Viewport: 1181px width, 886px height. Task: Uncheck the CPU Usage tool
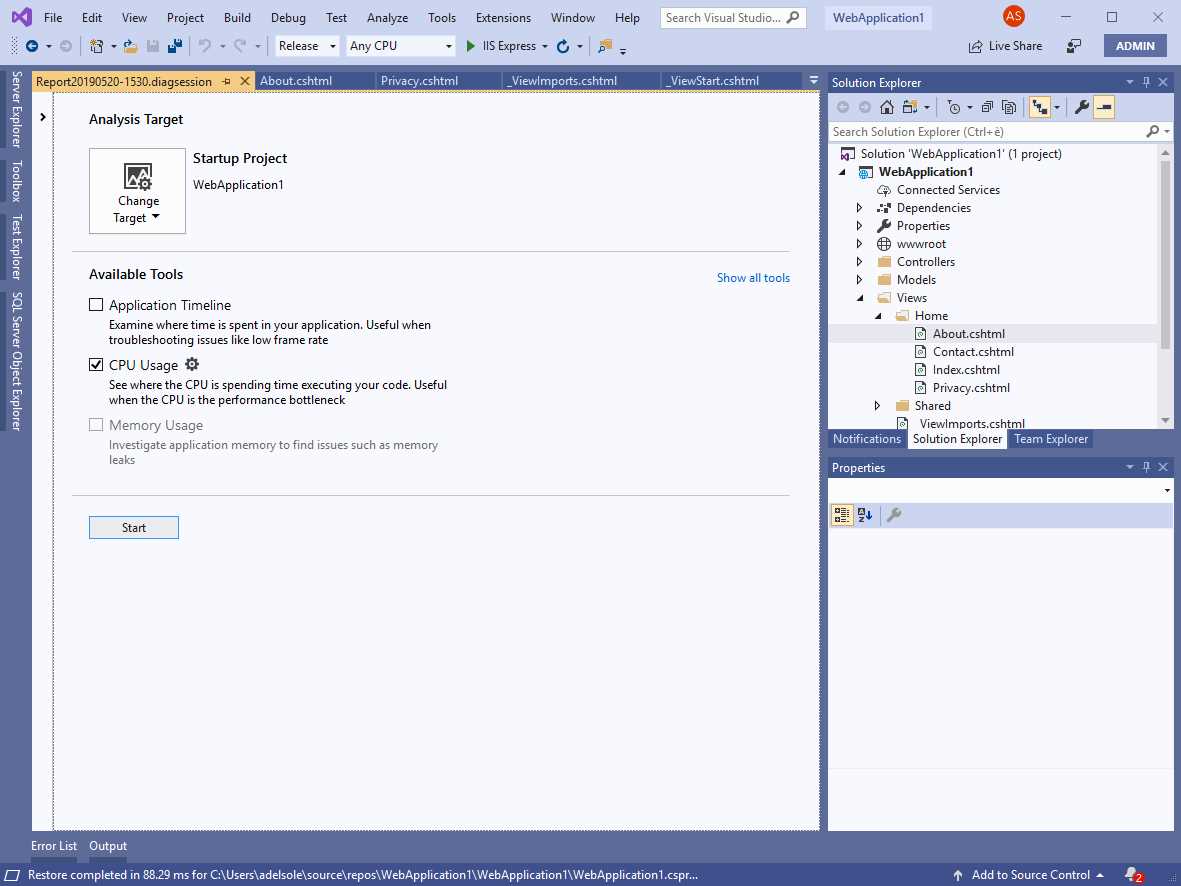click(x=96, y=364)
